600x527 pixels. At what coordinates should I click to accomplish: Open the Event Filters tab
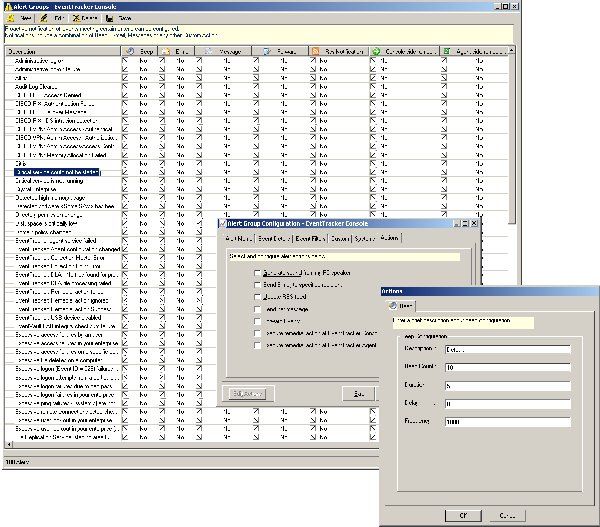coord(310,238)
